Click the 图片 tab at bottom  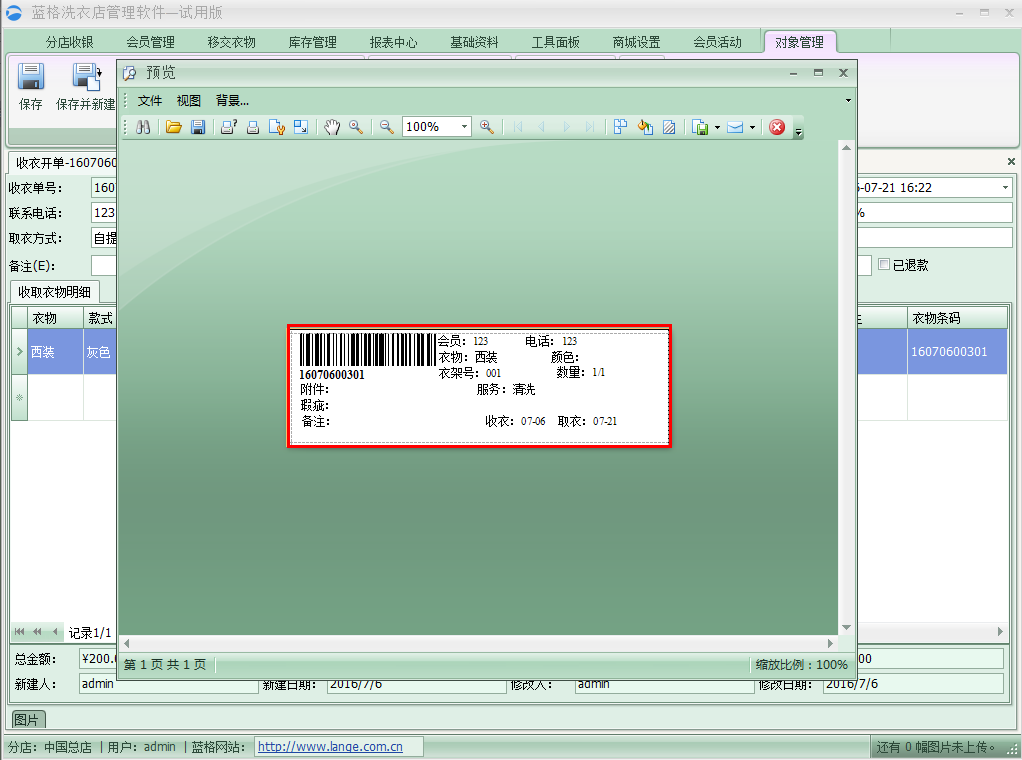pos(28,719)
